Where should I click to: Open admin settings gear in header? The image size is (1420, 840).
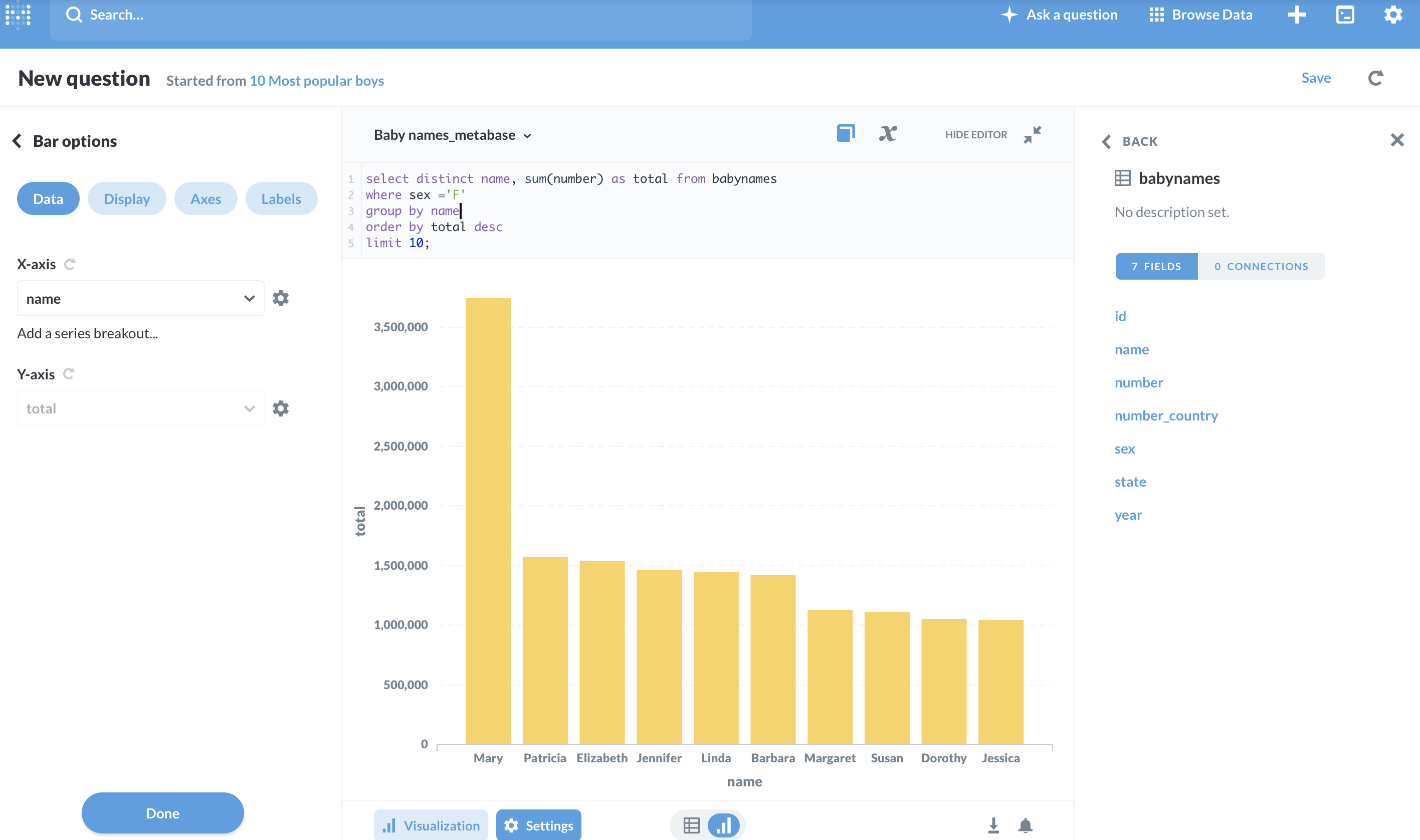pyautogui.click(x=1393, y=15)
